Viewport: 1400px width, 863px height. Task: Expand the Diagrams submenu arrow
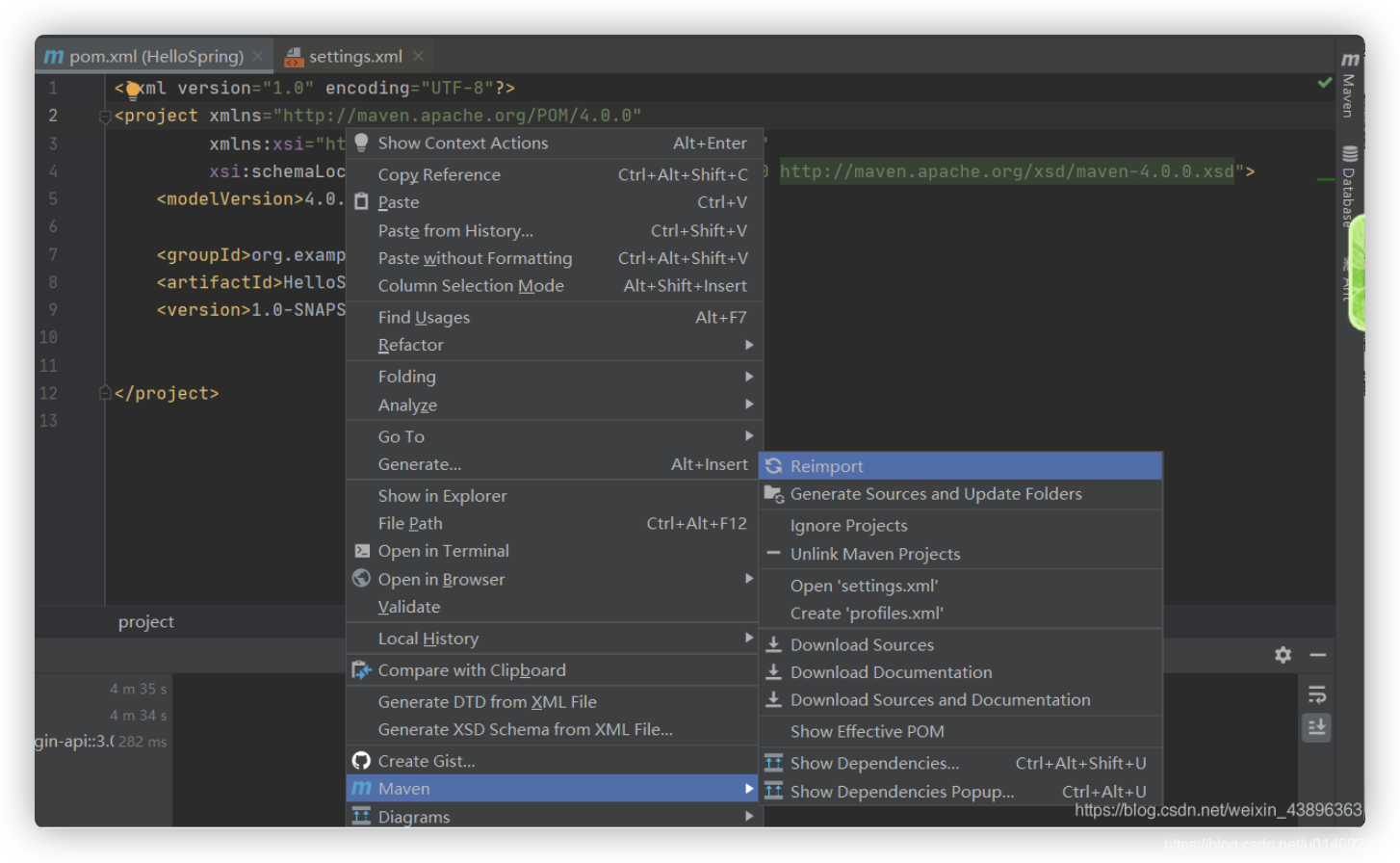(x=749, y=816)
